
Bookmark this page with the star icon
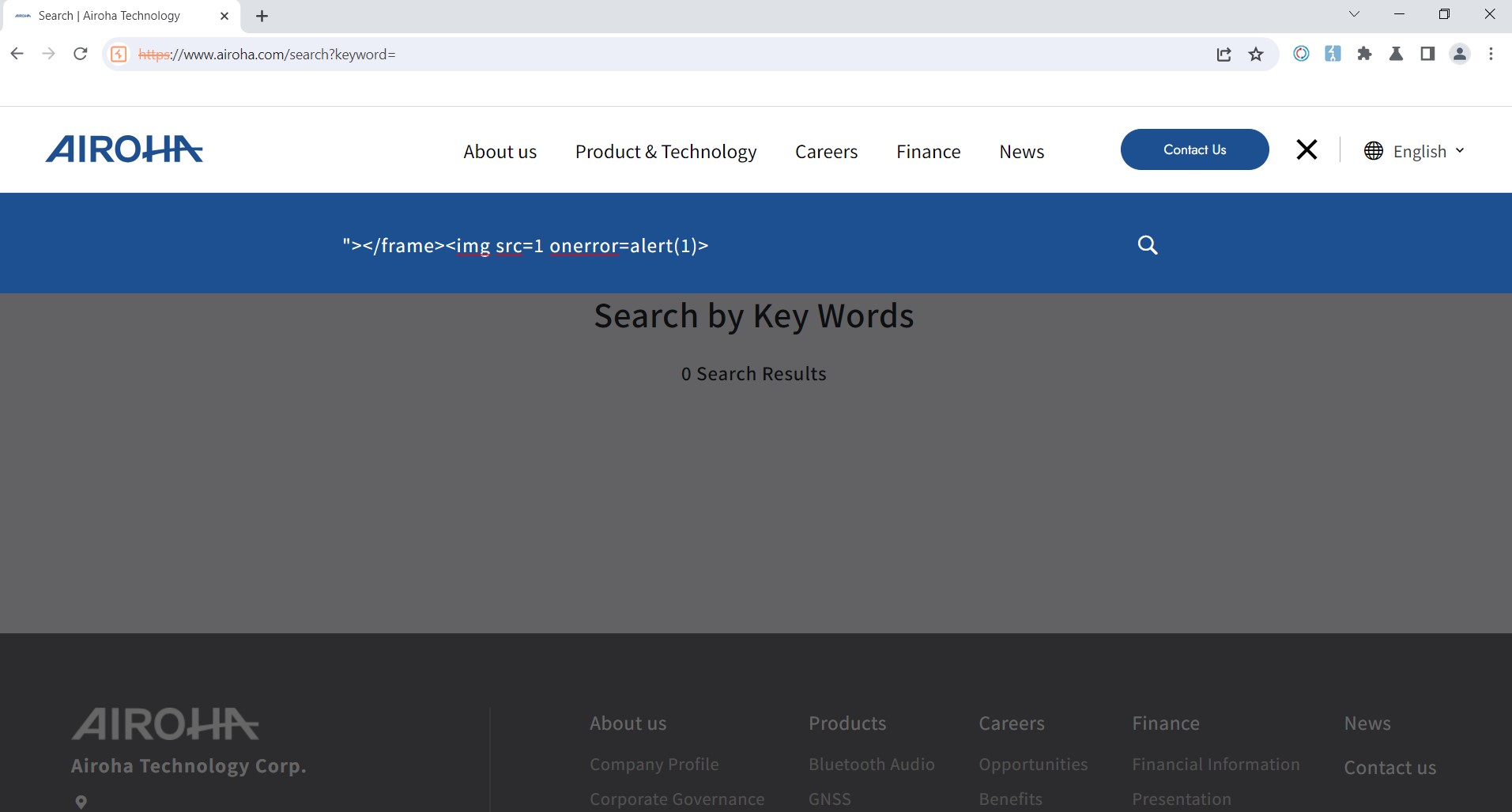pyautogui.click(x=1256, y=54)
